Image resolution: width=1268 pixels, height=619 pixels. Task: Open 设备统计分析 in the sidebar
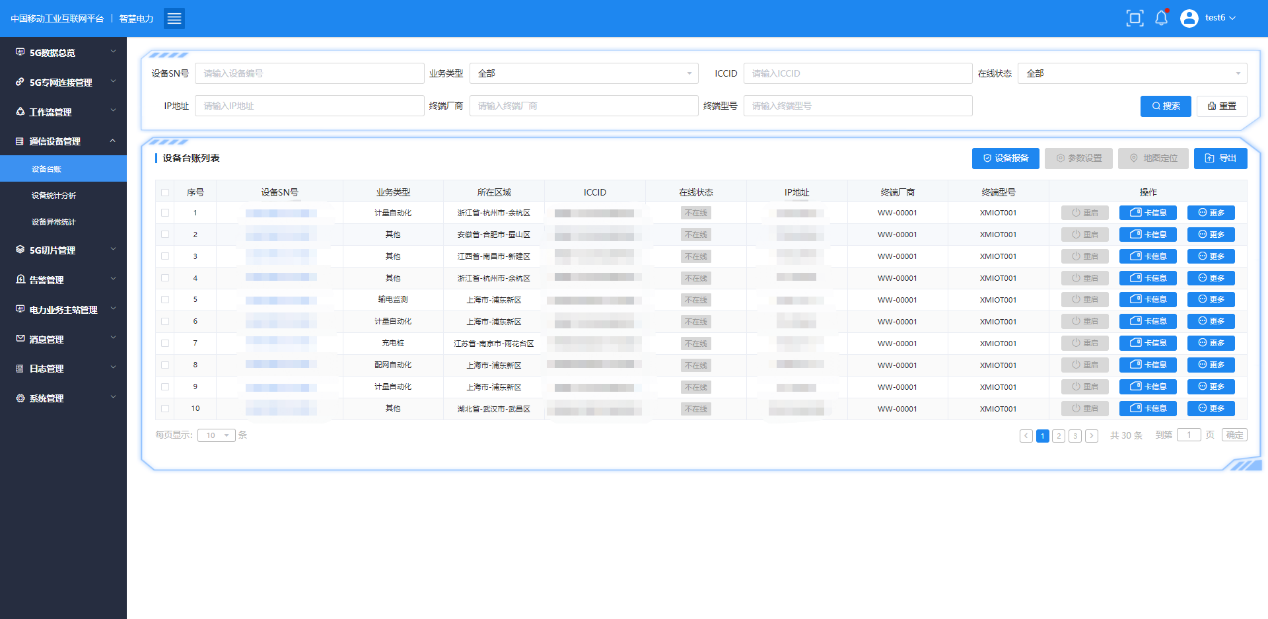point(53,195)
